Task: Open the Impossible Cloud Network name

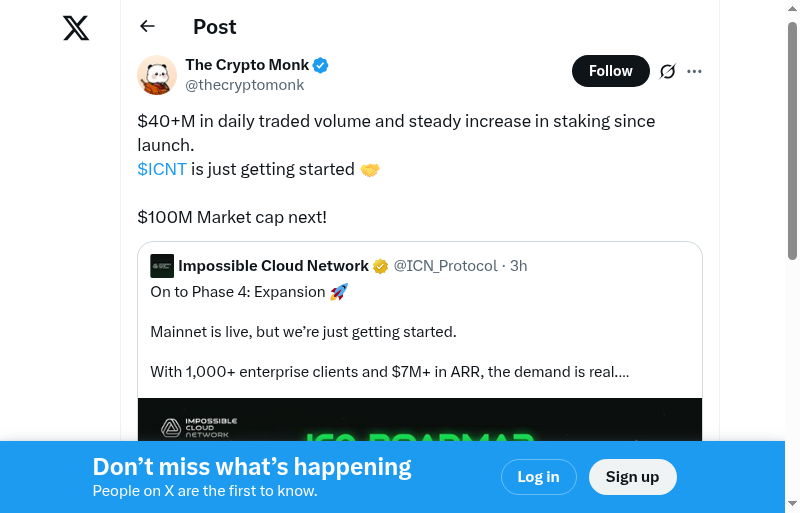Action: click(273, 266)
